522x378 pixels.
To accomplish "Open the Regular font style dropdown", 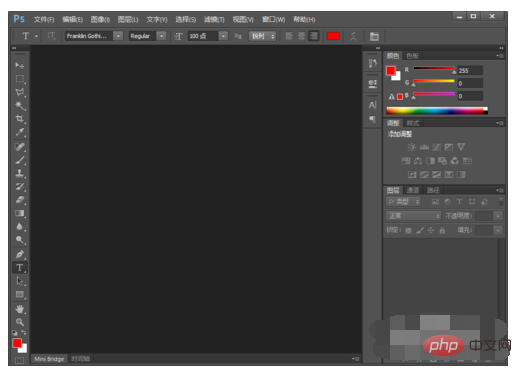I will 161,36.
